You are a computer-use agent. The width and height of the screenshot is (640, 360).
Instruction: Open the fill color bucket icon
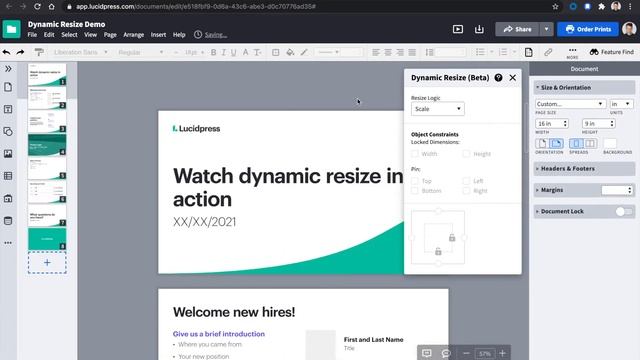(x=290, y=52)
